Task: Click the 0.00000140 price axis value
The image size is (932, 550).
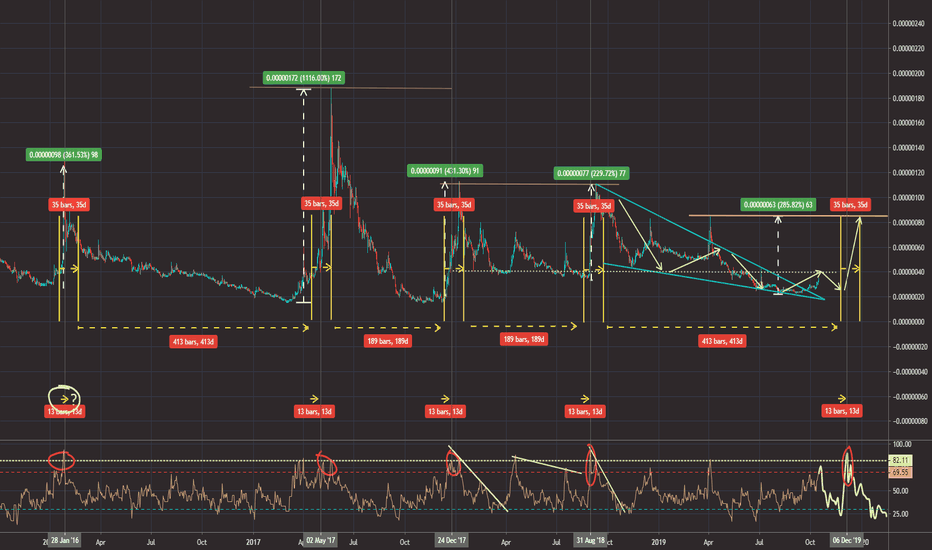Action: (908, 148)
